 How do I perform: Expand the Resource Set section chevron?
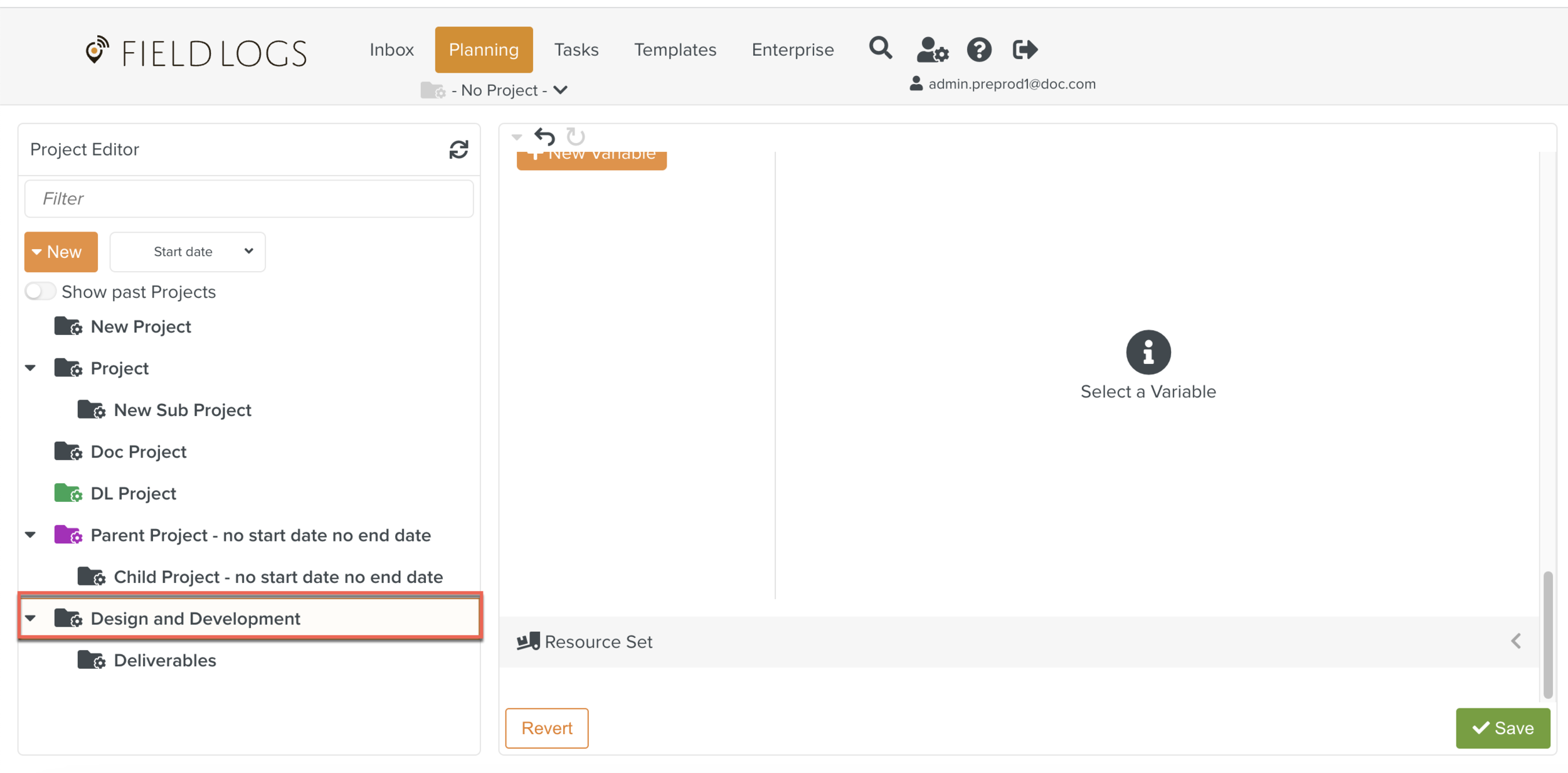pyautogui.click(x=1516, y=641)
